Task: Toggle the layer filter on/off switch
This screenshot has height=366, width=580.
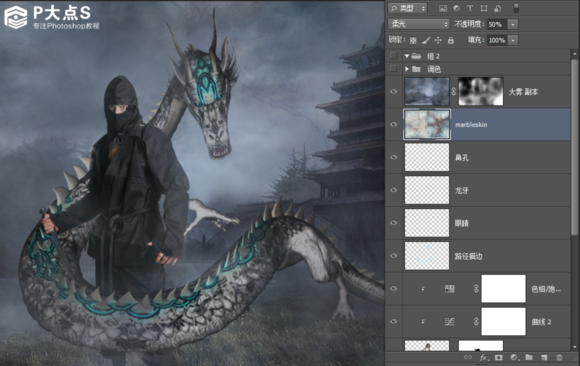Action: (516, 8)
